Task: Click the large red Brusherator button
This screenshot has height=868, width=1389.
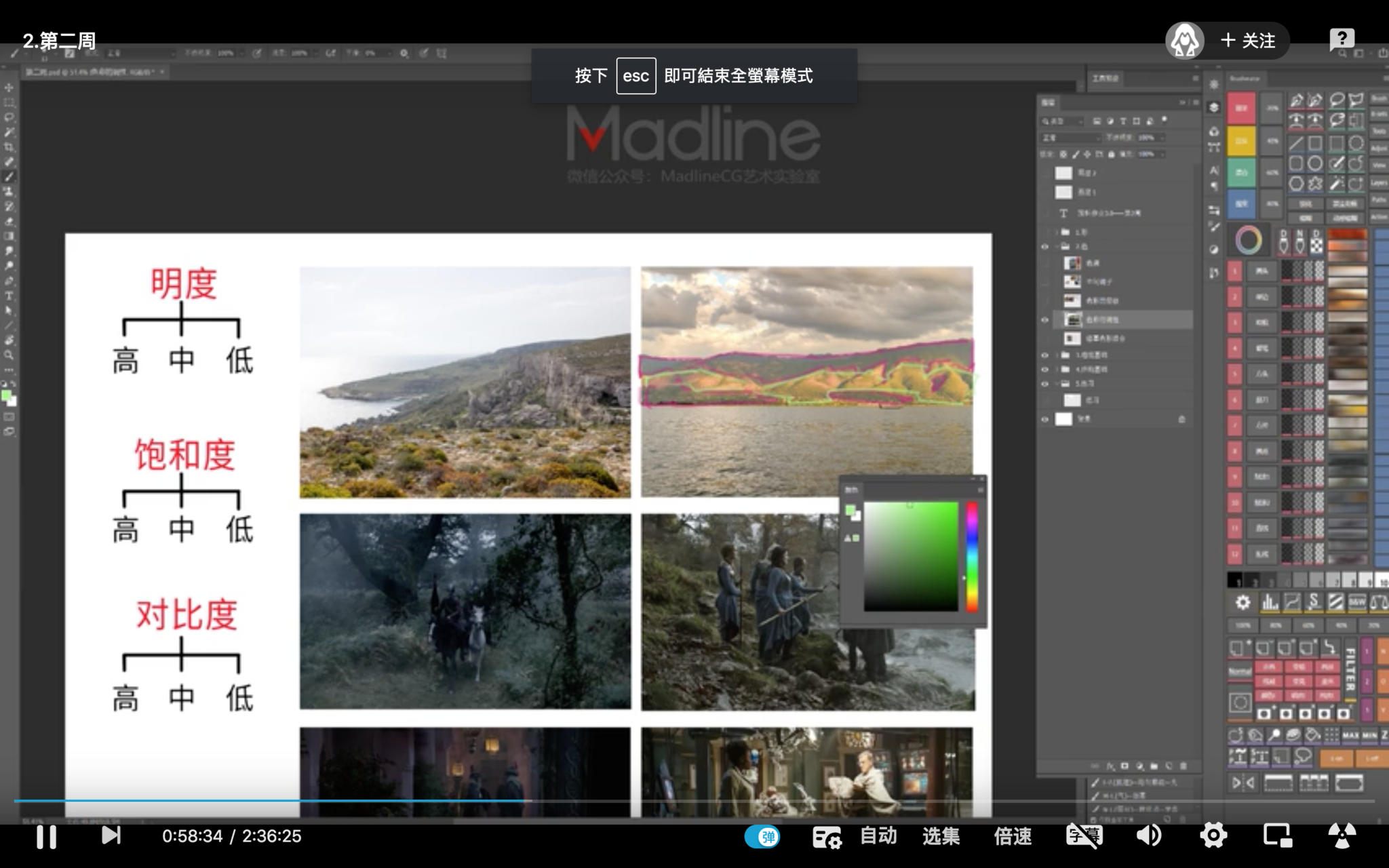Action: [1241, 108]
